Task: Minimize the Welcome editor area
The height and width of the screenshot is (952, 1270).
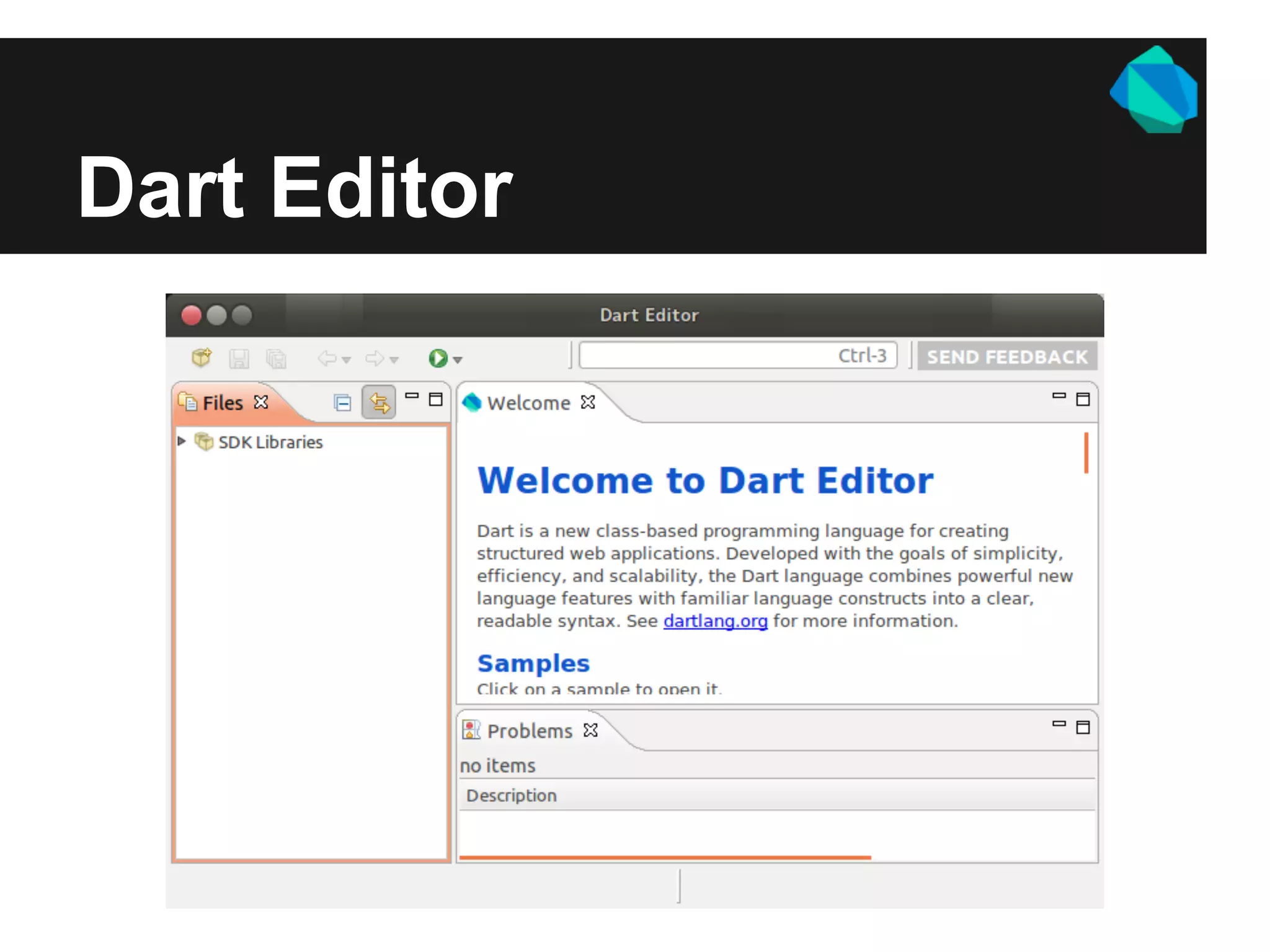Action: (1059, 396)
